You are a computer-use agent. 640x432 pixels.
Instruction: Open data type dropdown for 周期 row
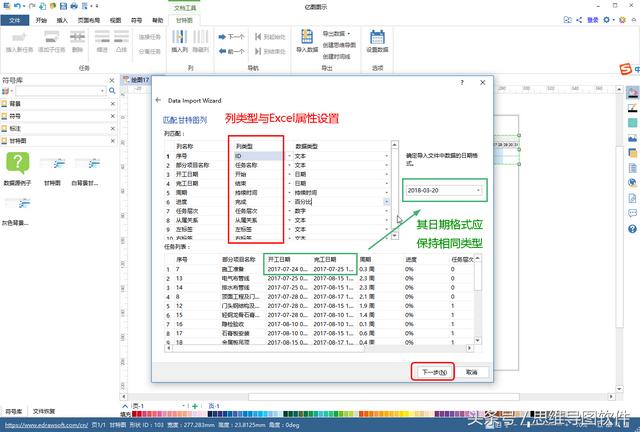(x=386, y=192)
